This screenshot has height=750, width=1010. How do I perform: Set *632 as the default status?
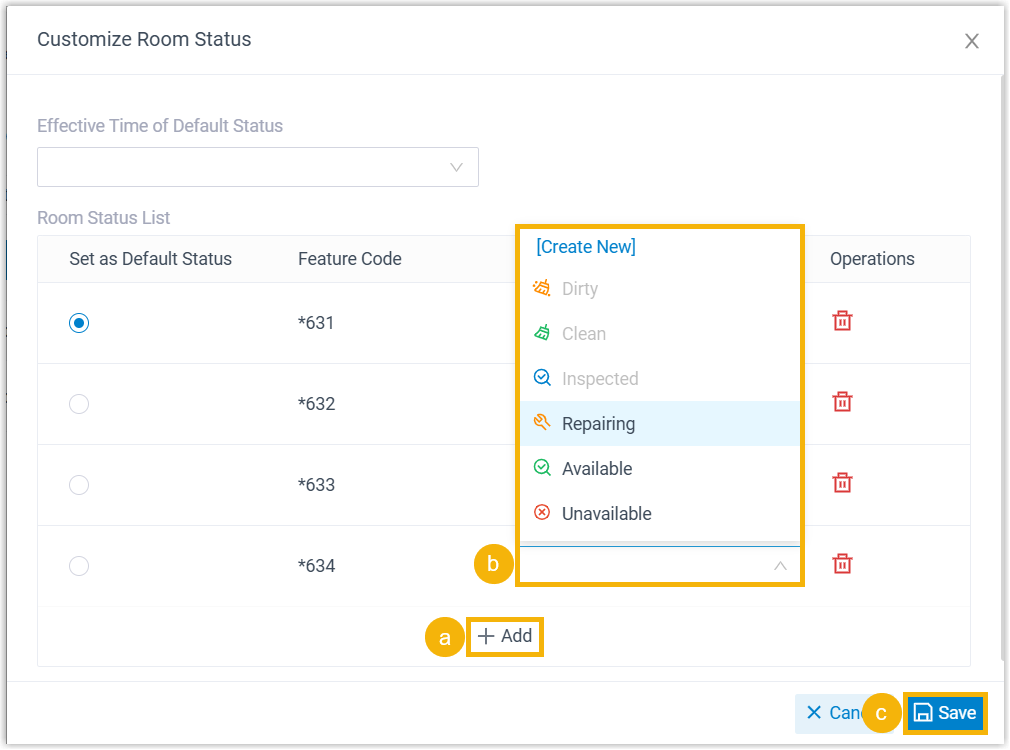[x=79, y=404]
